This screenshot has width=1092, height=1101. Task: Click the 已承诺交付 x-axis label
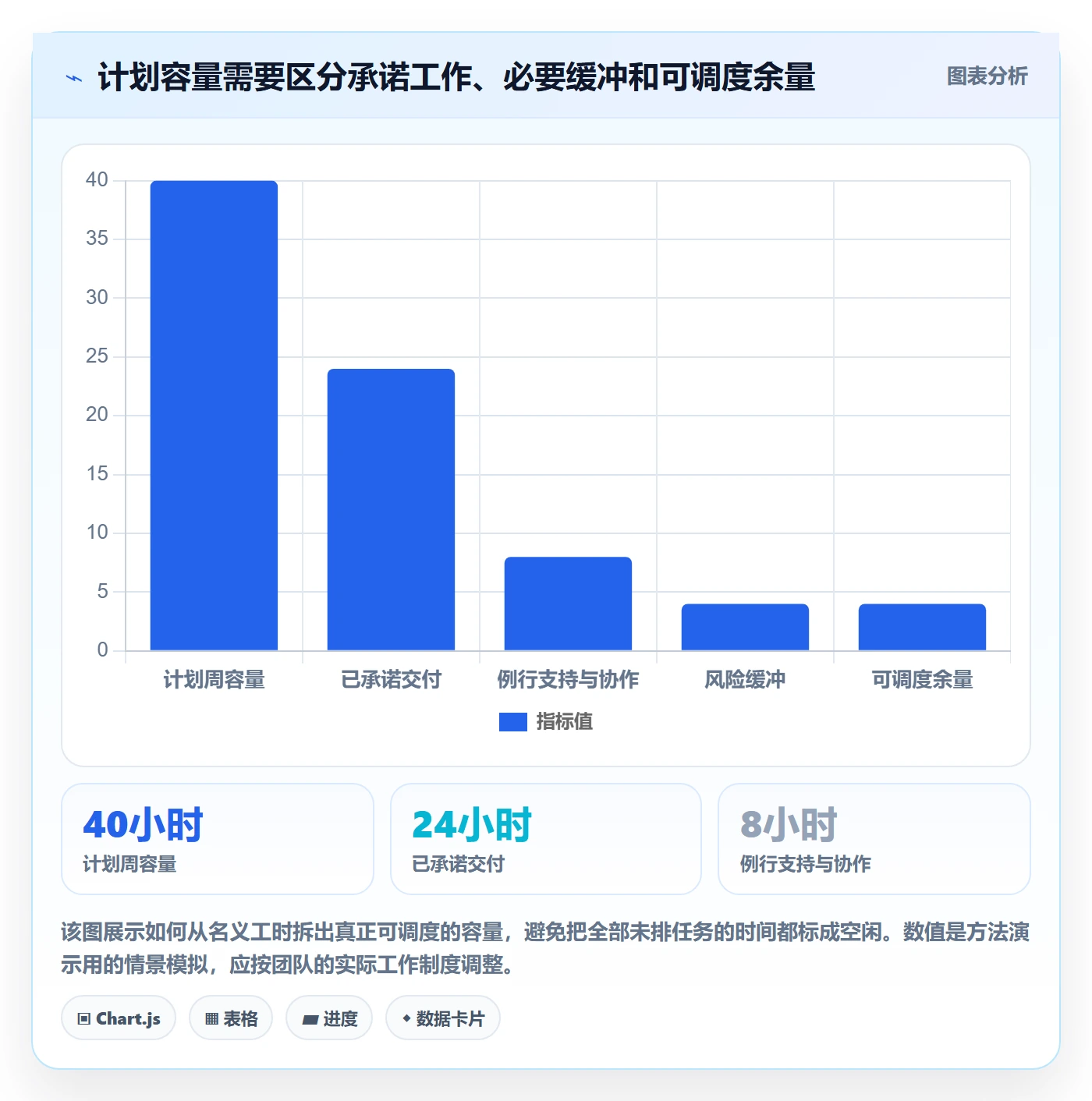[x=391, y=680]
